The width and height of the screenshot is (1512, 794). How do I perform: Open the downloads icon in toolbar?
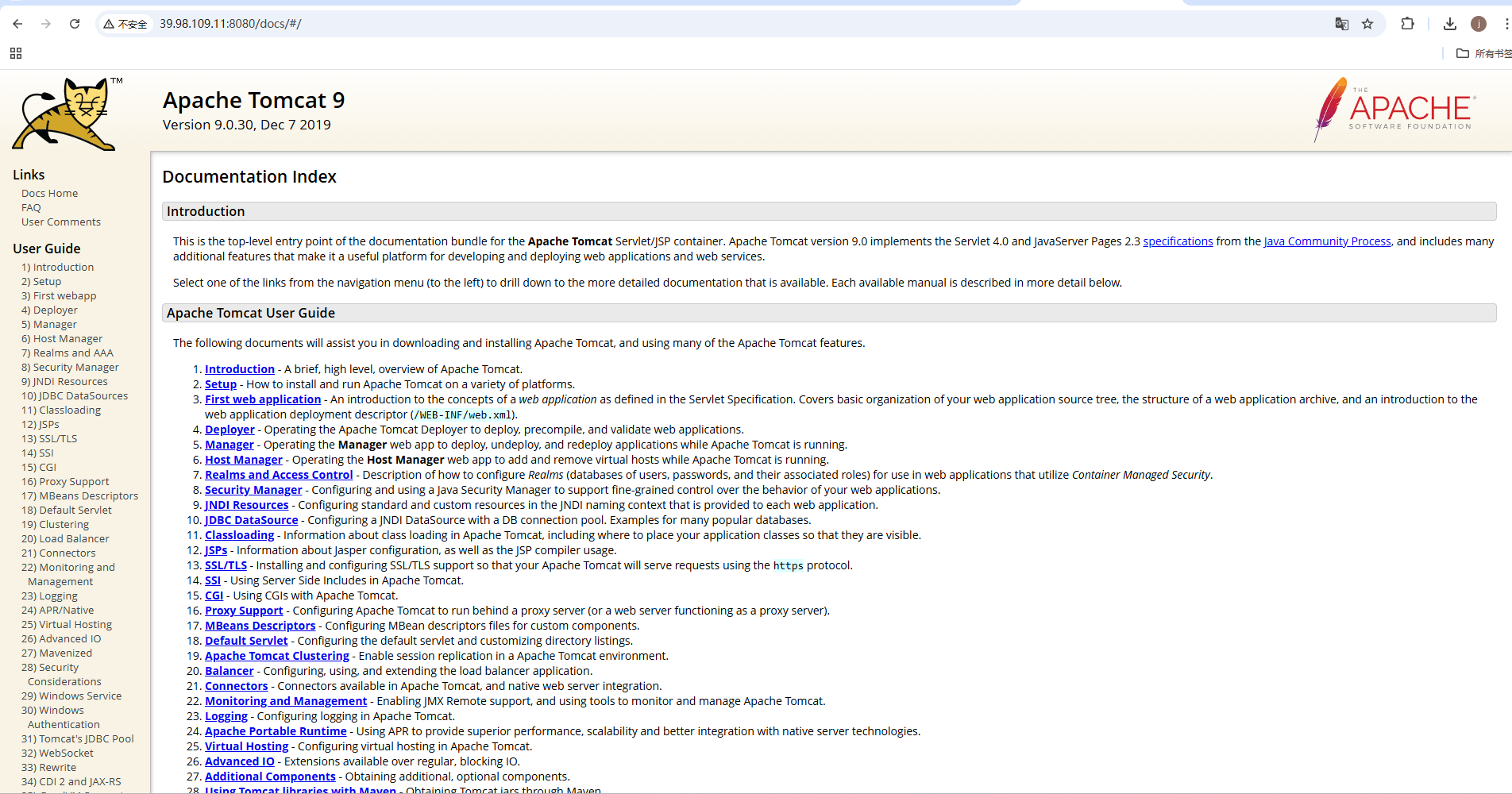click(1449, 24)
